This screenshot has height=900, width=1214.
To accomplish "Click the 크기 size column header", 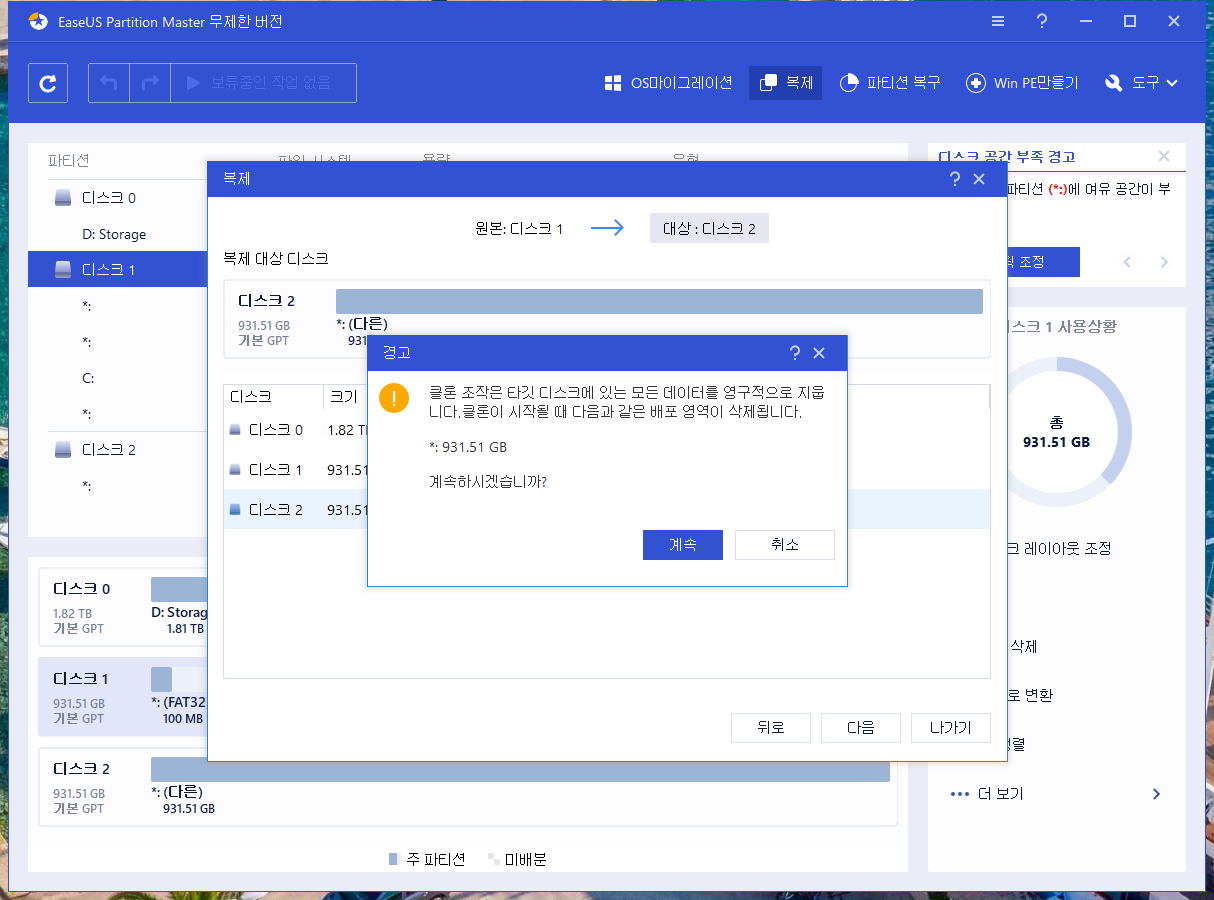I will click(344, 397).
